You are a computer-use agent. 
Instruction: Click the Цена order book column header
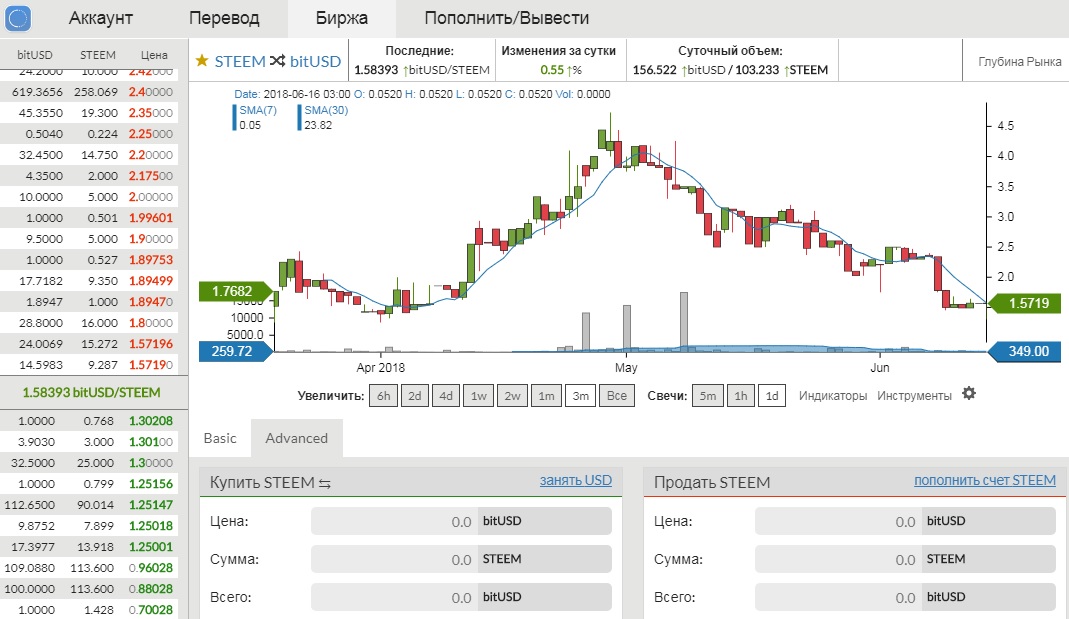click(x=154, y=55)
